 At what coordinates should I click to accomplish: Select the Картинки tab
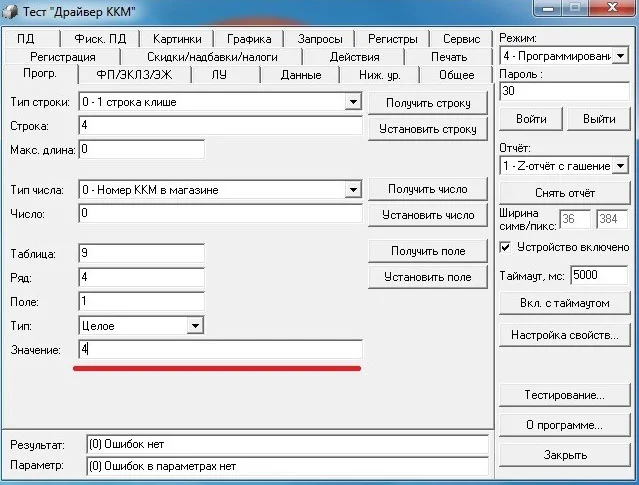click(x=177, y=39)
